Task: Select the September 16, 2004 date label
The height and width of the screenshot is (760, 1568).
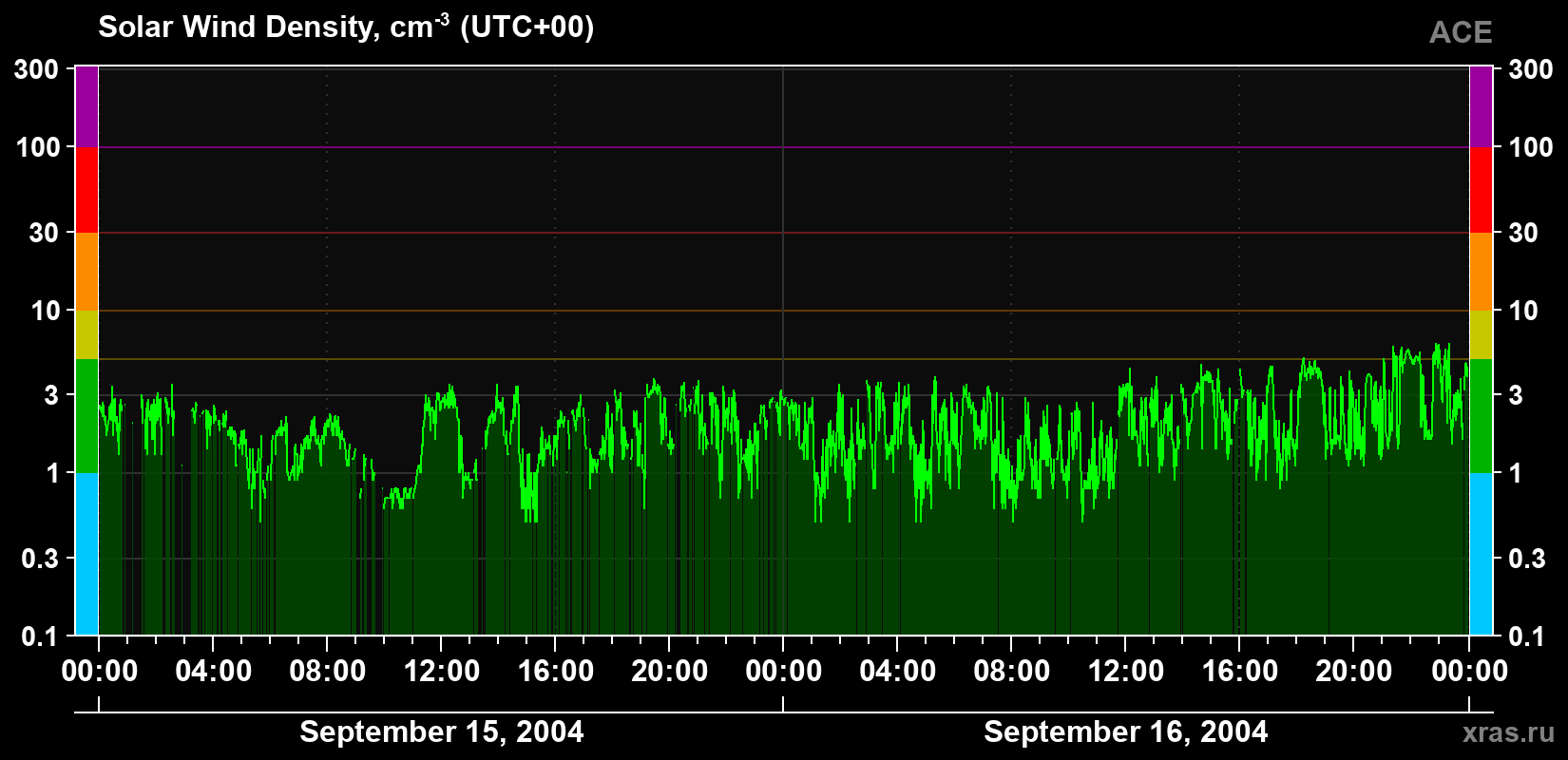Action: tap(1125, 731)
